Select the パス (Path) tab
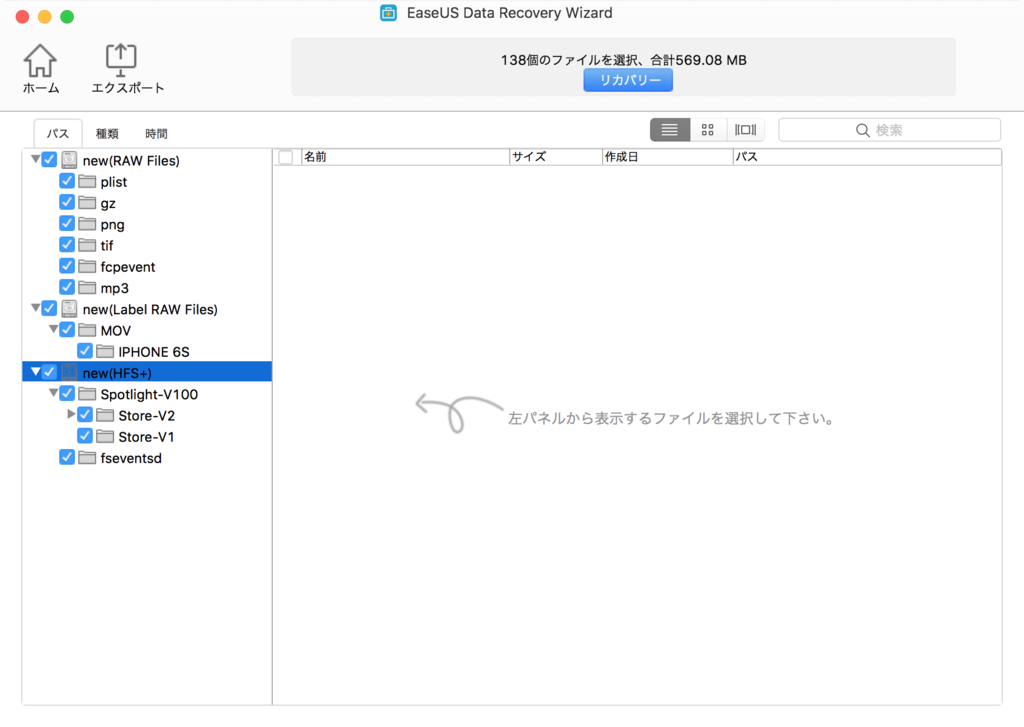The width and height of the screenshot is (1024, 727). (x=57, y=133)
